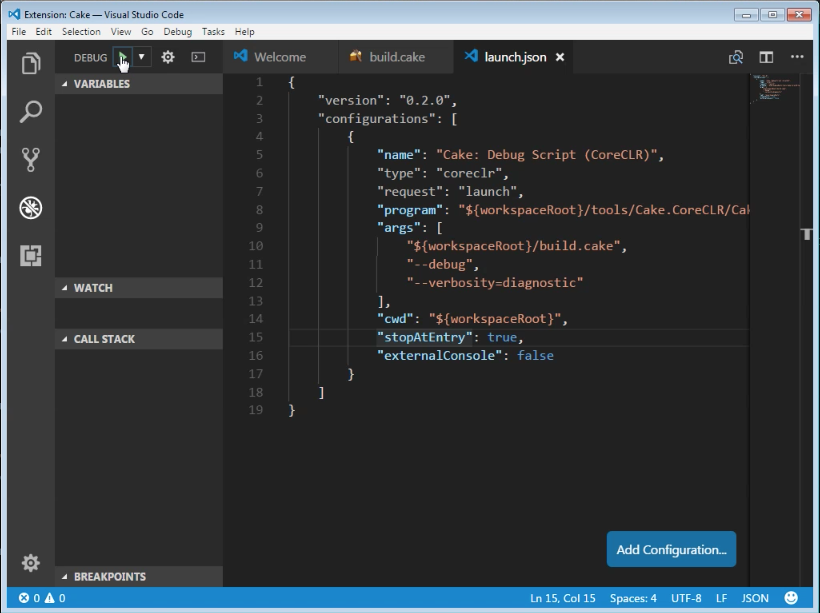Open launch.json via debug gear icon
Image resolution: width=820 pixels, height=613 pixels.
(x=168, y=57)
